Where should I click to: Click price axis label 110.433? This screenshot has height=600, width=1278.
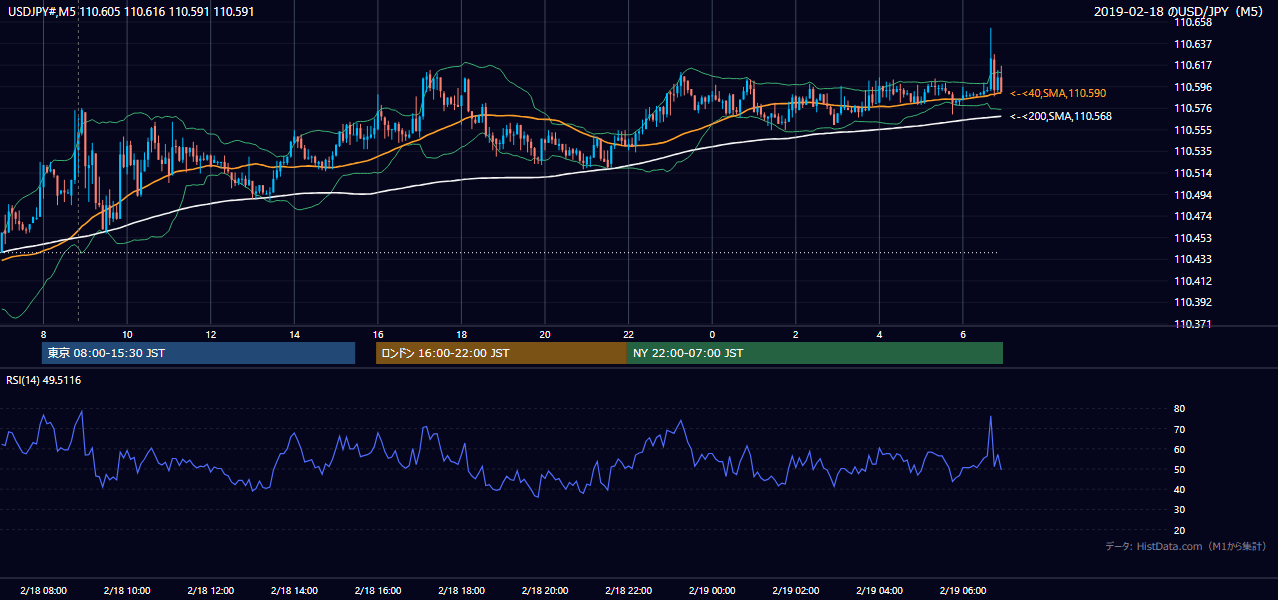[x=1192, y=259]
